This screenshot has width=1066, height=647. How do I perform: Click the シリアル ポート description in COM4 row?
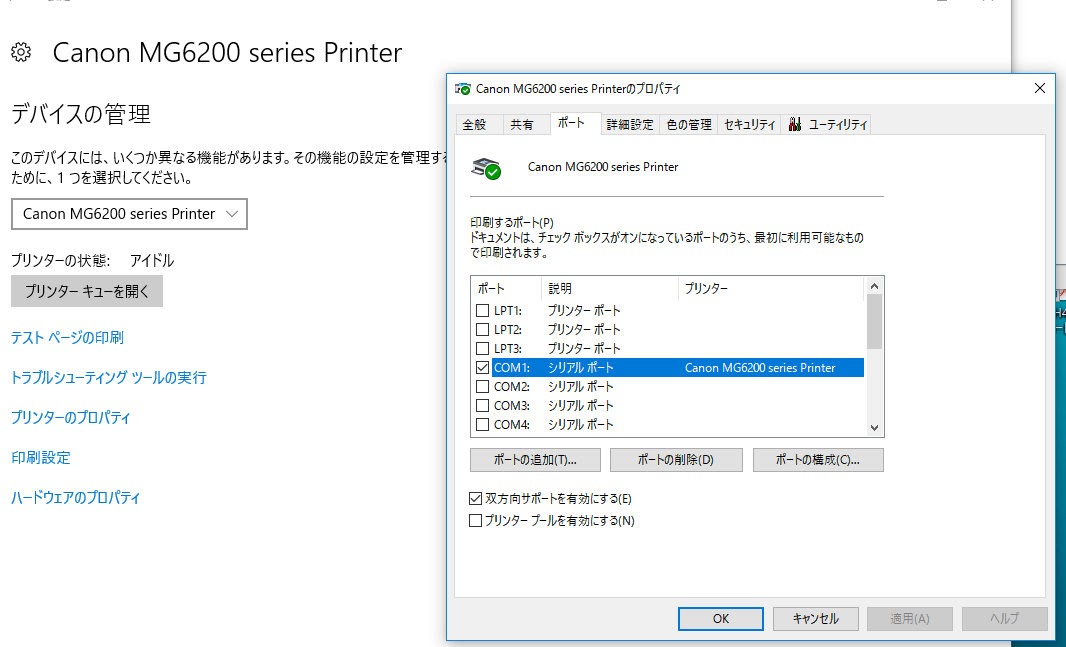(x=581, y=425)
